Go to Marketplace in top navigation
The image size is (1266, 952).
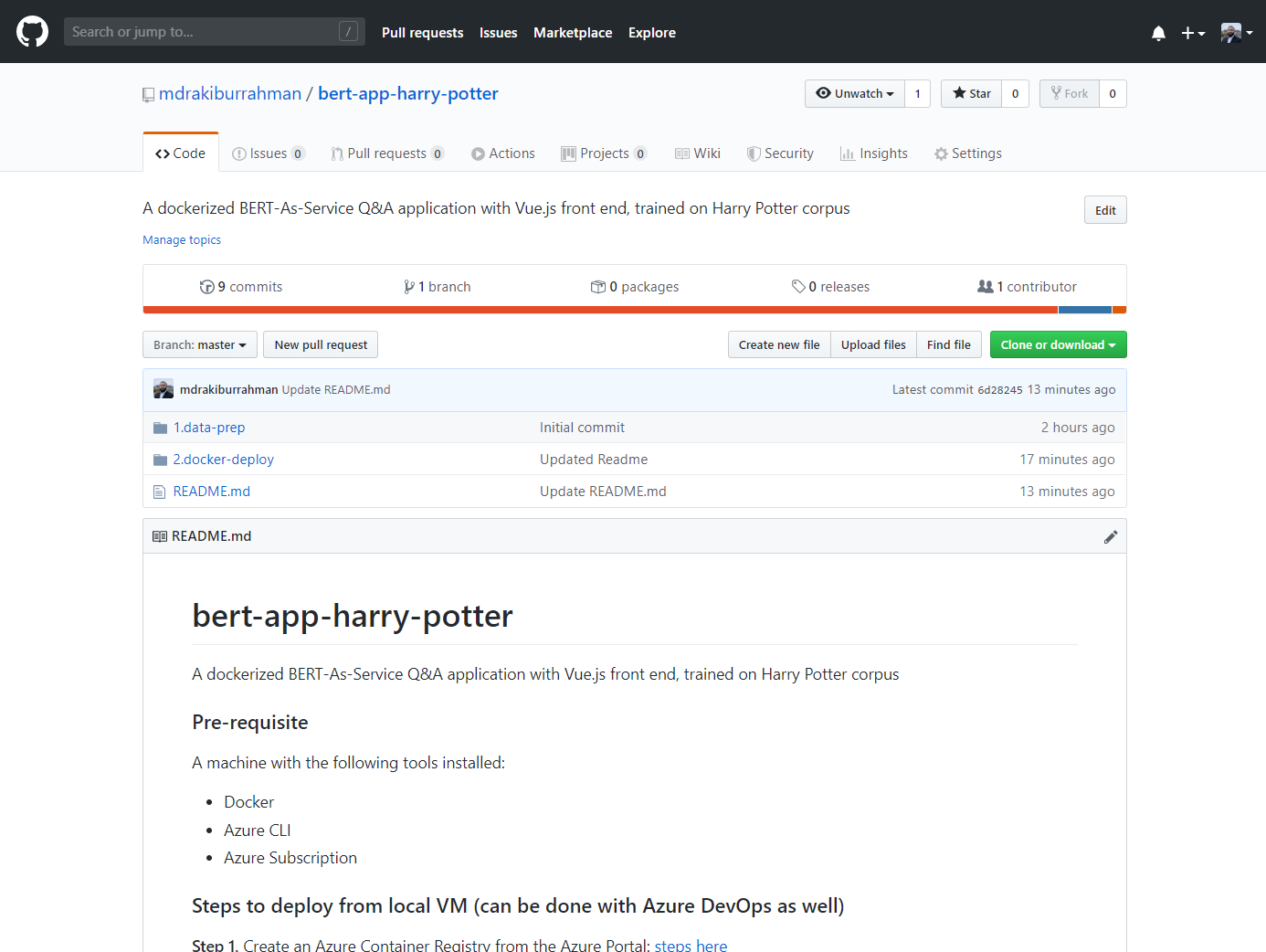(x=573, y=33)
